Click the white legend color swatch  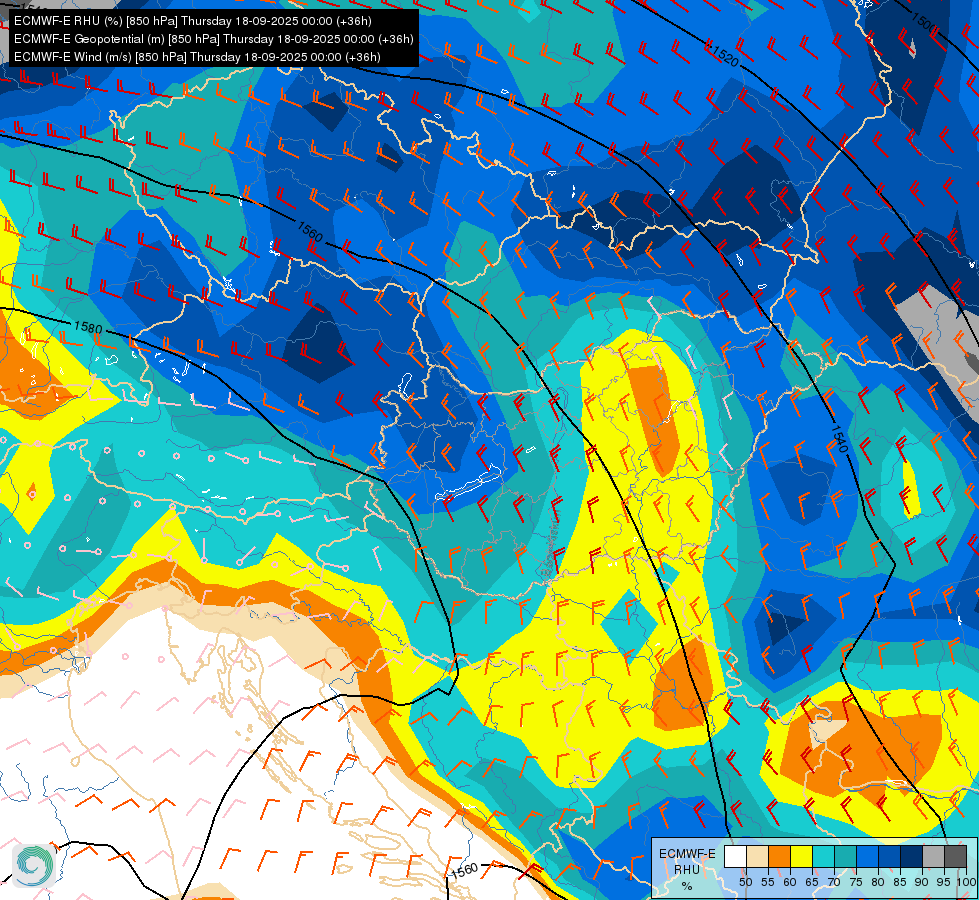click(735, 856)
